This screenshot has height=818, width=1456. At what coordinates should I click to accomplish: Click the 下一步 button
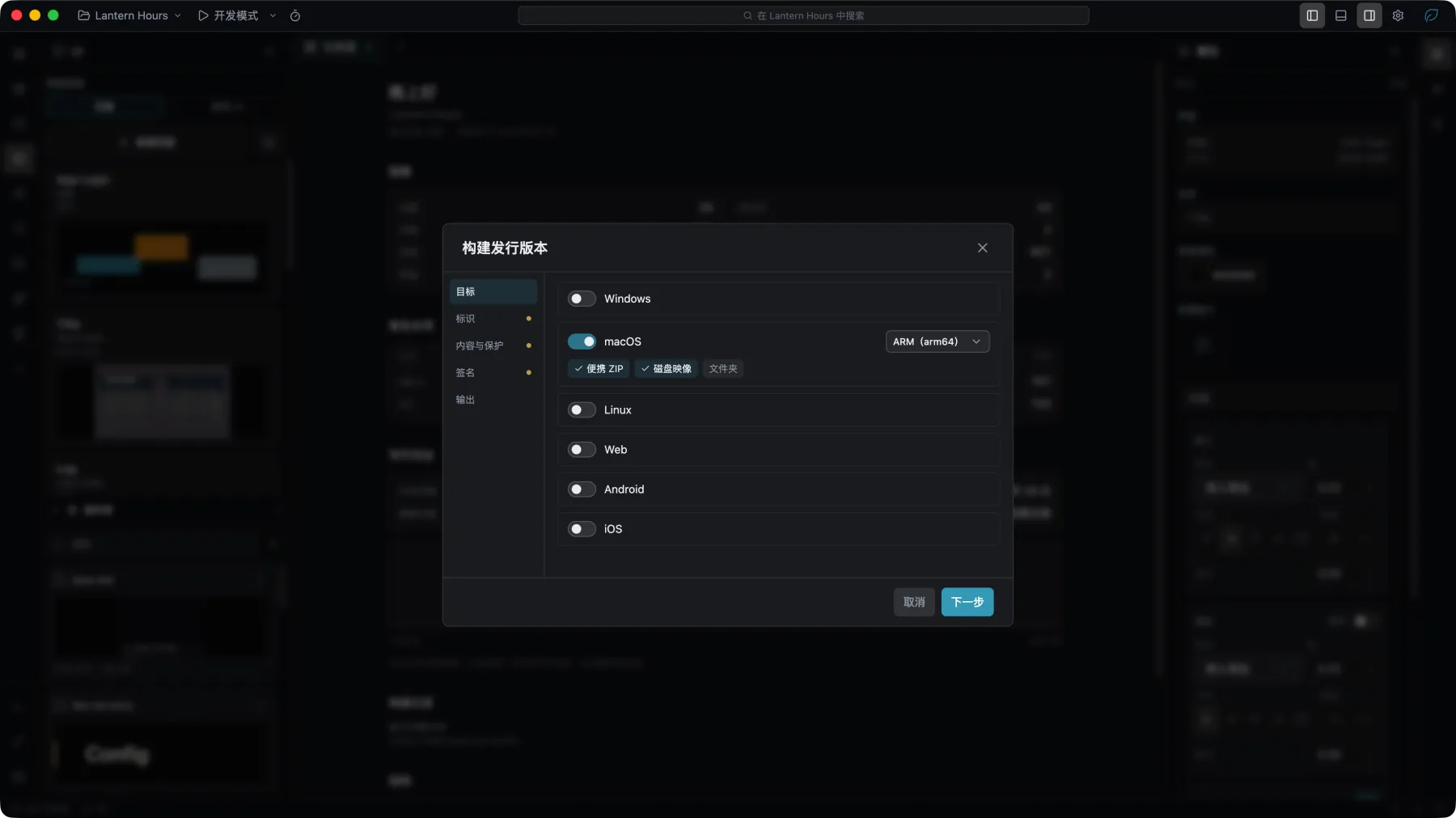click(x=967, y=602)
